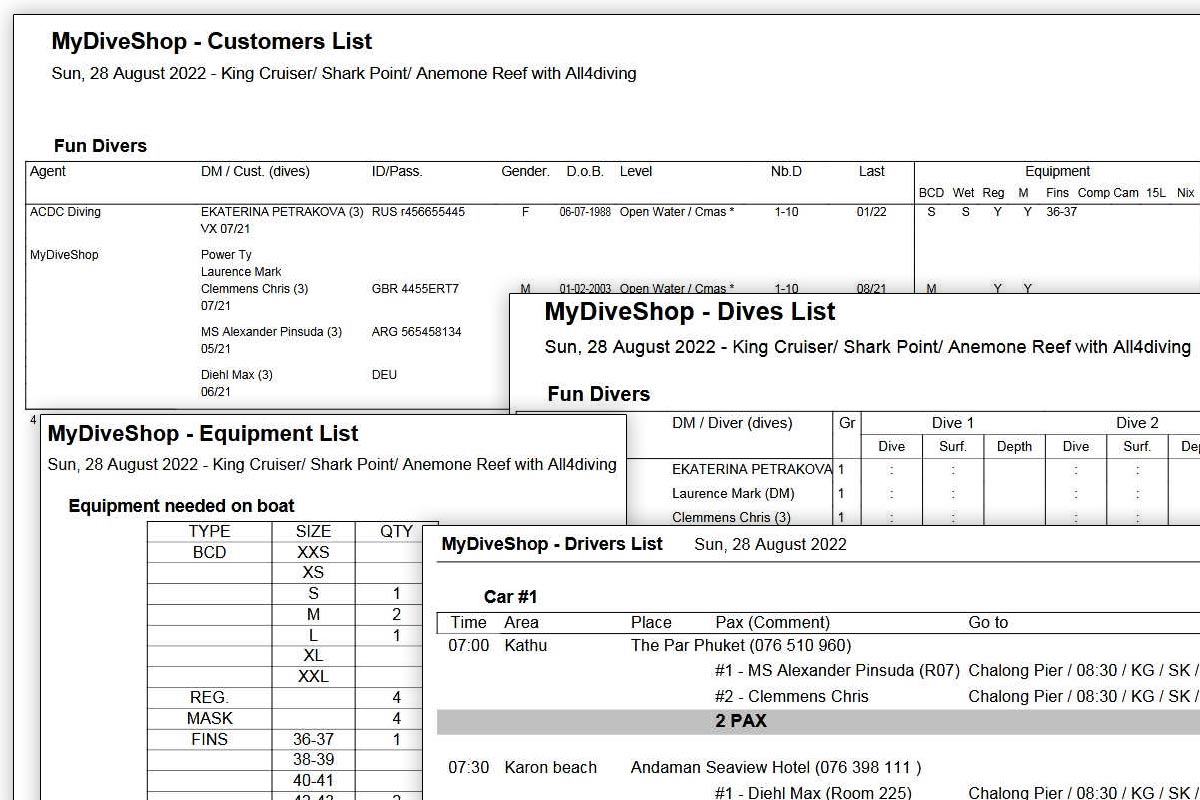Click the "Equipment" group header in Customers List
This screenshot has height=800, width=1200.
[1057, 172]
